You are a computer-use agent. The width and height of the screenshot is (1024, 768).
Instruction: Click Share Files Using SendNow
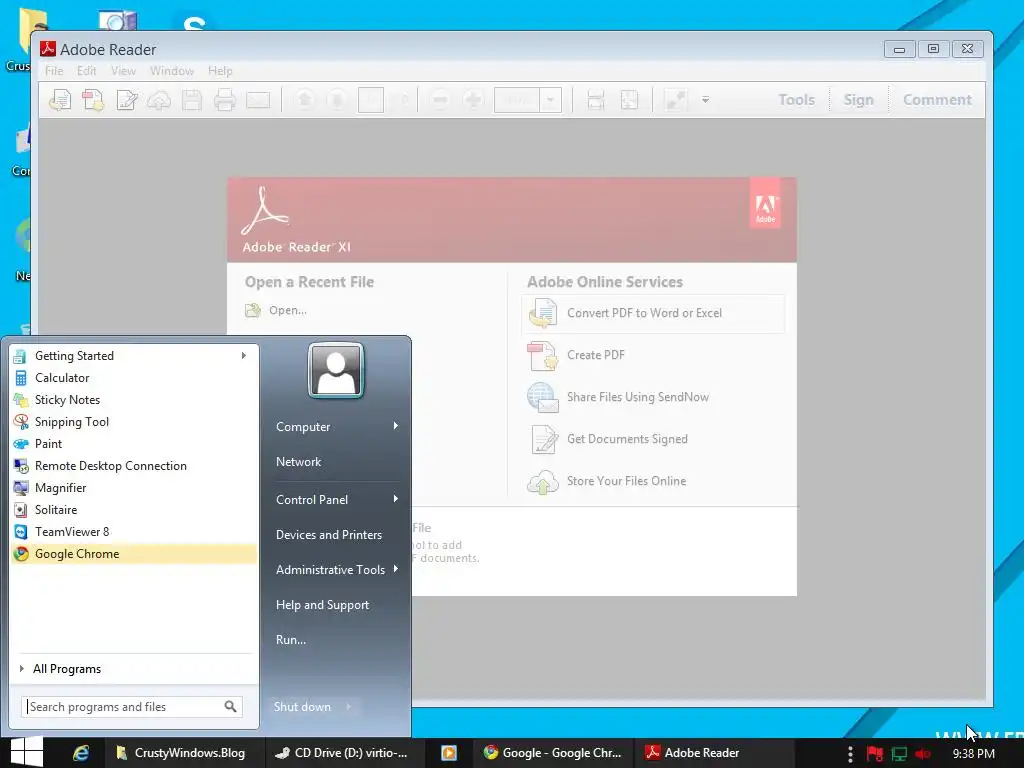click(637, 397)
